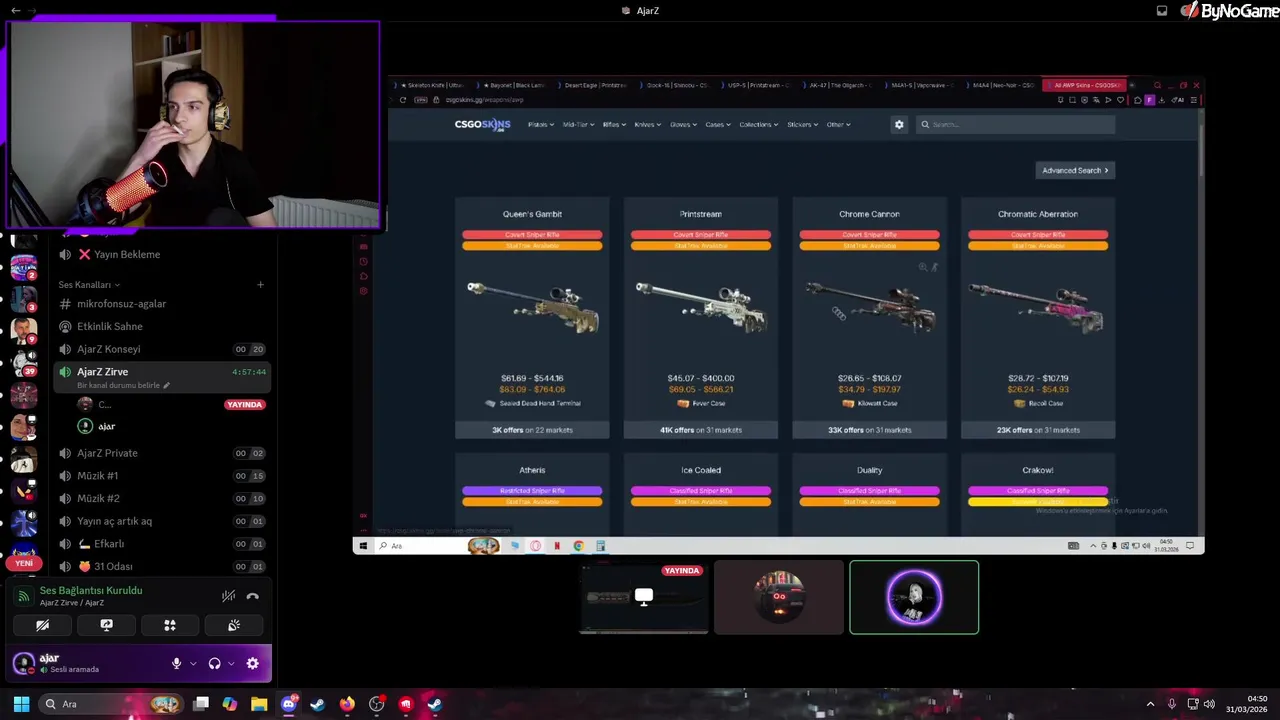Join AjarZ Konseyi voice channel

160,349
